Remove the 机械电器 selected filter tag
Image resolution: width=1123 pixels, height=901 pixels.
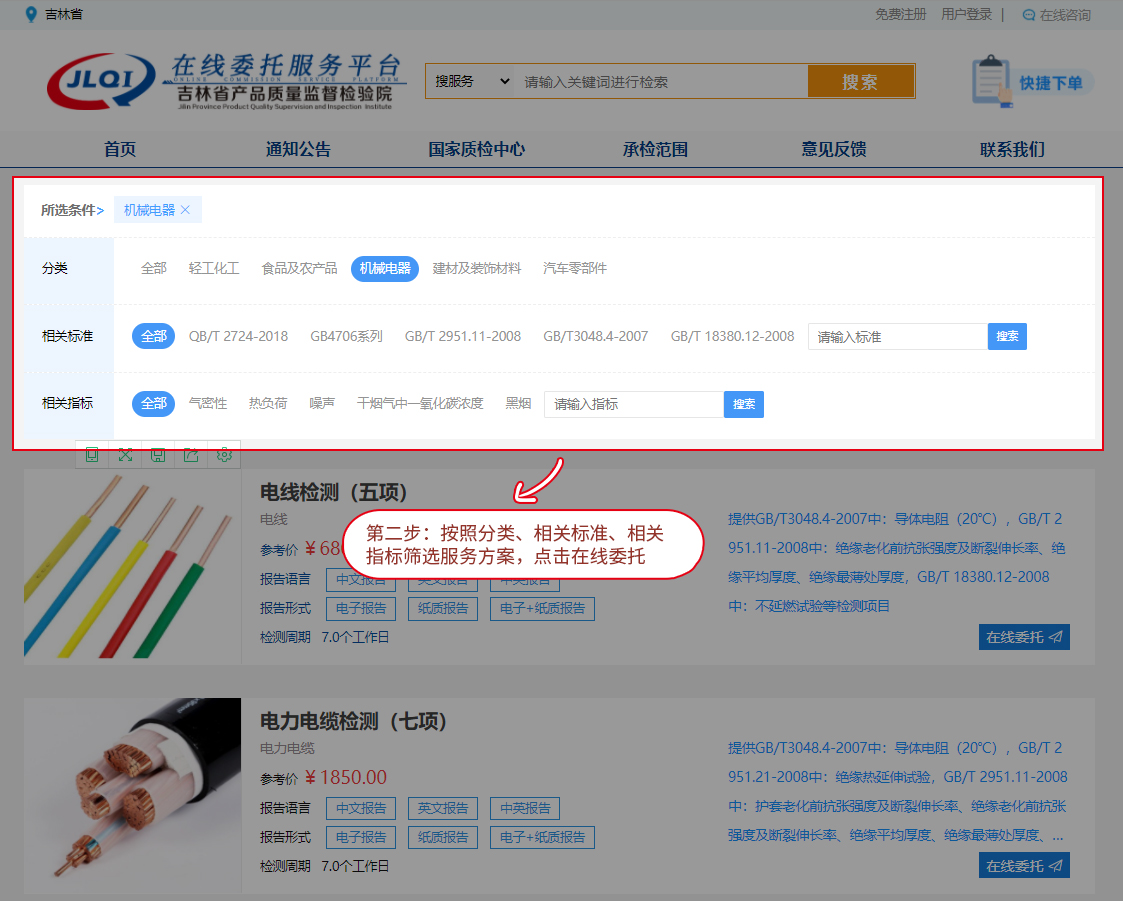click(185, 210)
